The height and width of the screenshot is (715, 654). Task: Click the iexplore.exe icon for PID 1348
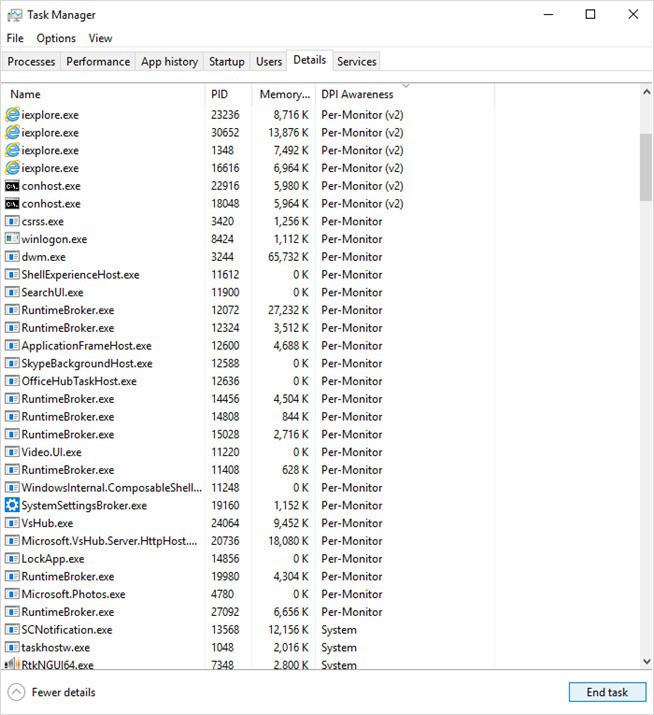(x=12, y=150)
